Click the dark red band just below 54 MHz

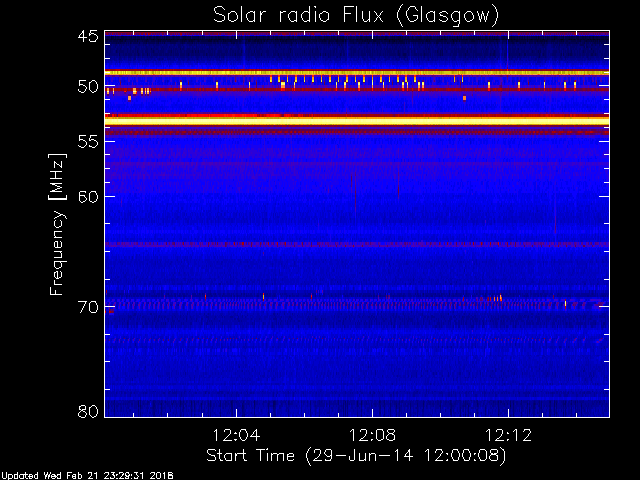(357, 132)
